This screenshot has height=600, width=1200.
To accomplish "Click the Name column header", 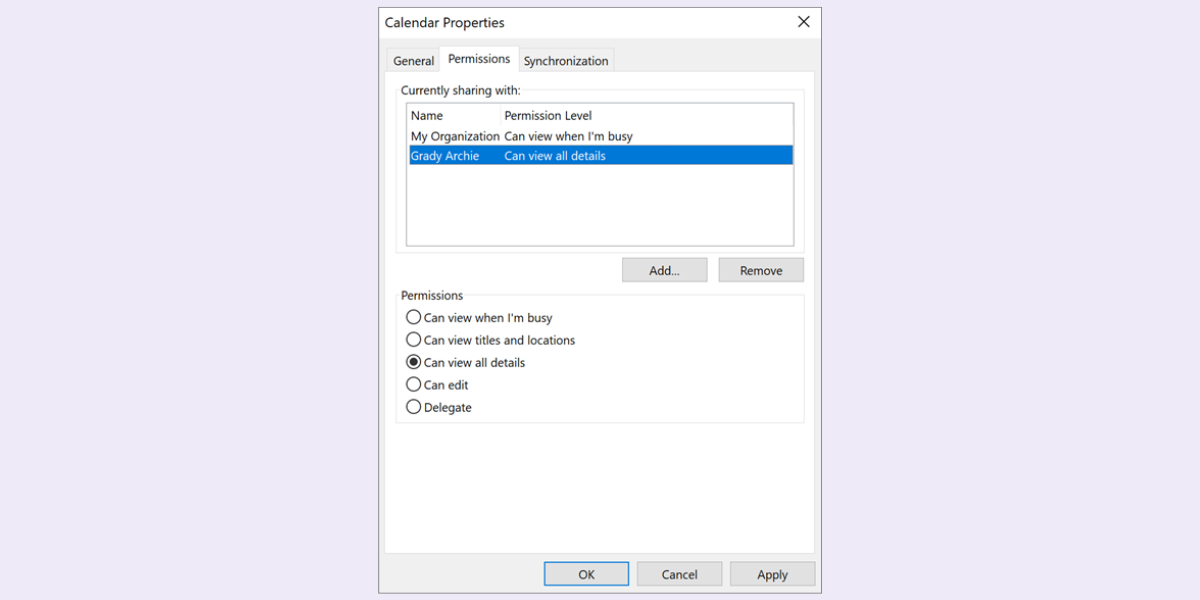I will [x=425, y=115].
